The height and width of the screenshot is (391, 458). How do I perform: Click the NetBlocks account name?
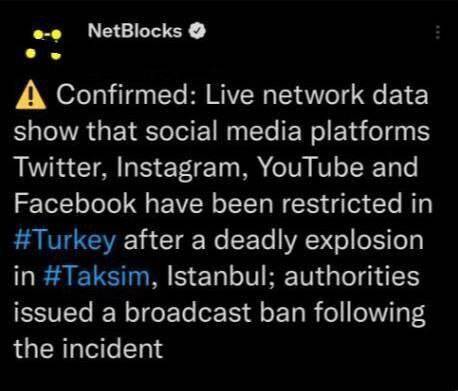pos(135,31)
